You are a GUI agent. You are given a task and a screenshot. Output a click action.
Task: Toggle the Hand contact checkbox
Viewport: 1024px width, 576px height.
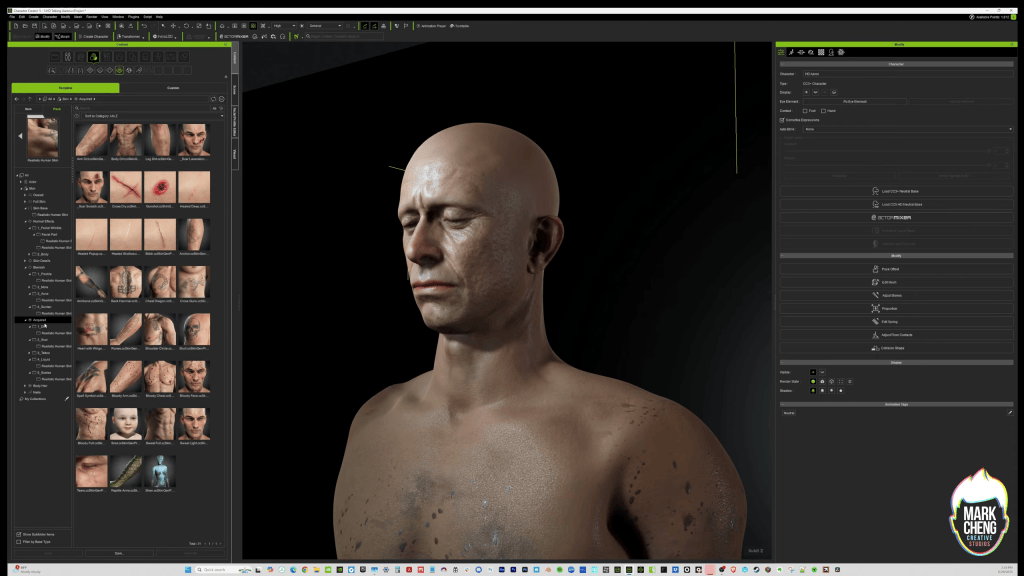(x=824, y=111)
